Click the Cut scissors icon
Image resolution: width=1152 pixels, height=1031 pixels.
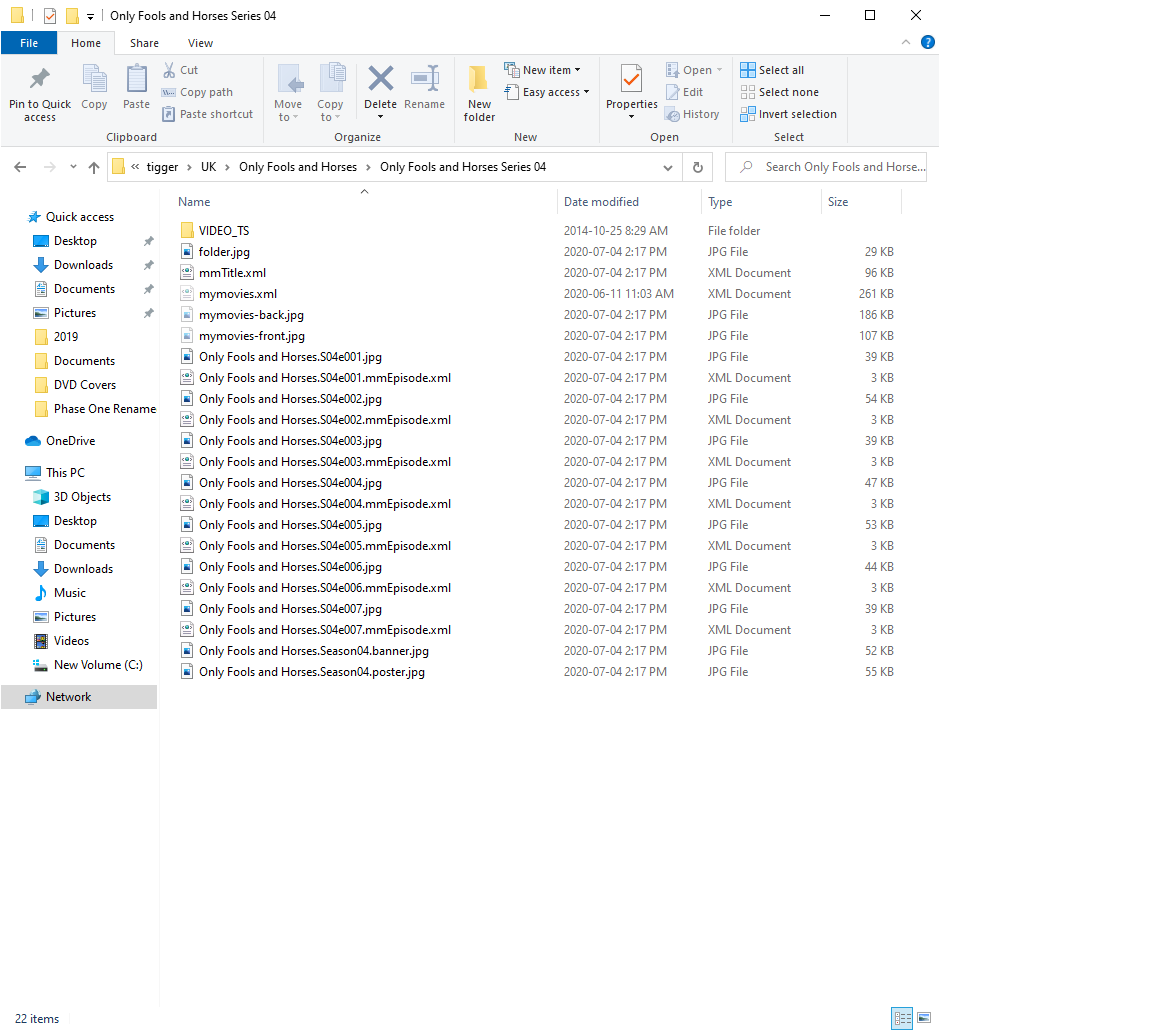pos(169,70)
